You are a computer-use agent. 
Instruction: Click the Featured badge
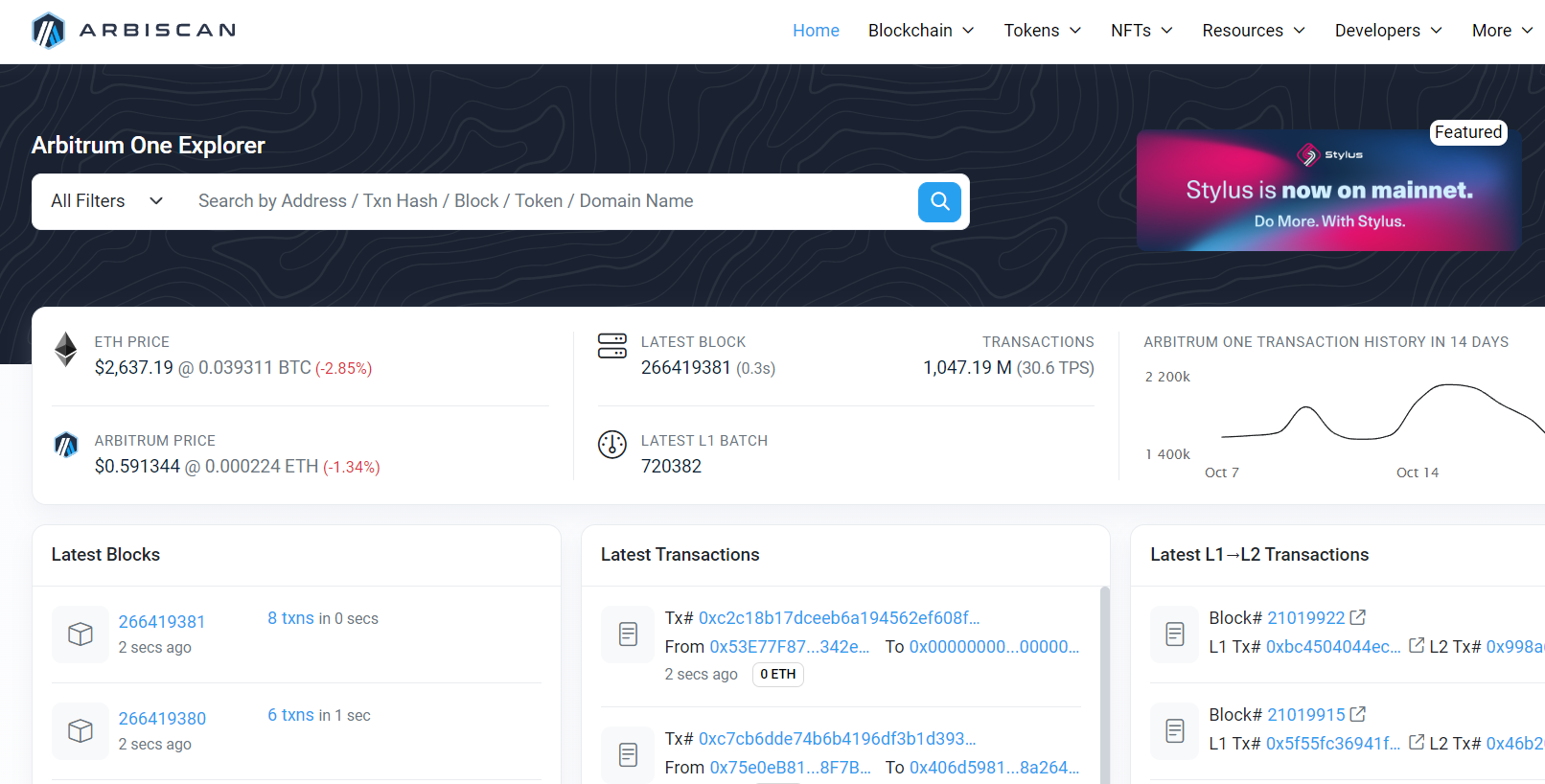click(1468, 132)
